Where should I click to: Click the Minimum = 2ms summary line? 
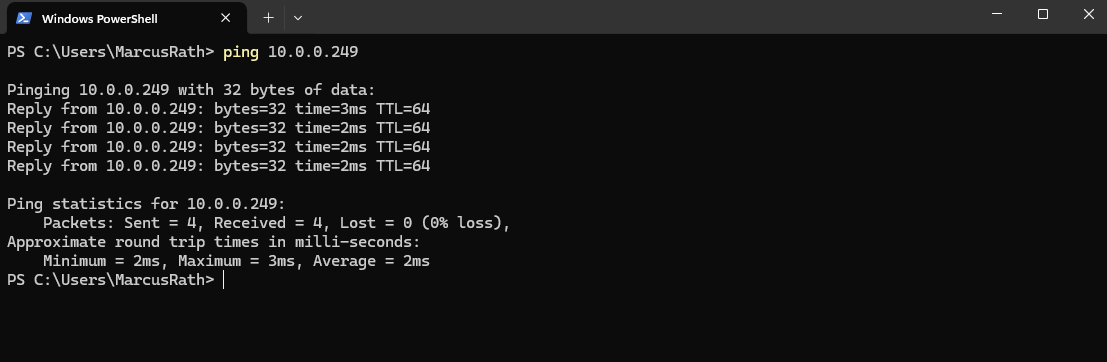(x=237, y=261)
